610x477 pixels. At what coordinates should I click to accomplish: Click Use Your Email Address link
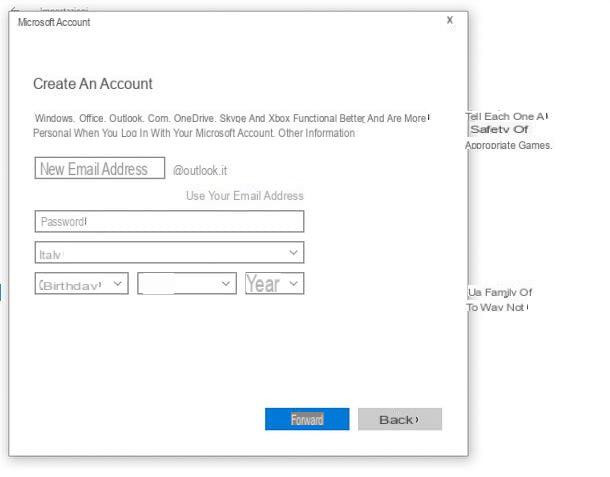tap(245, 196)
